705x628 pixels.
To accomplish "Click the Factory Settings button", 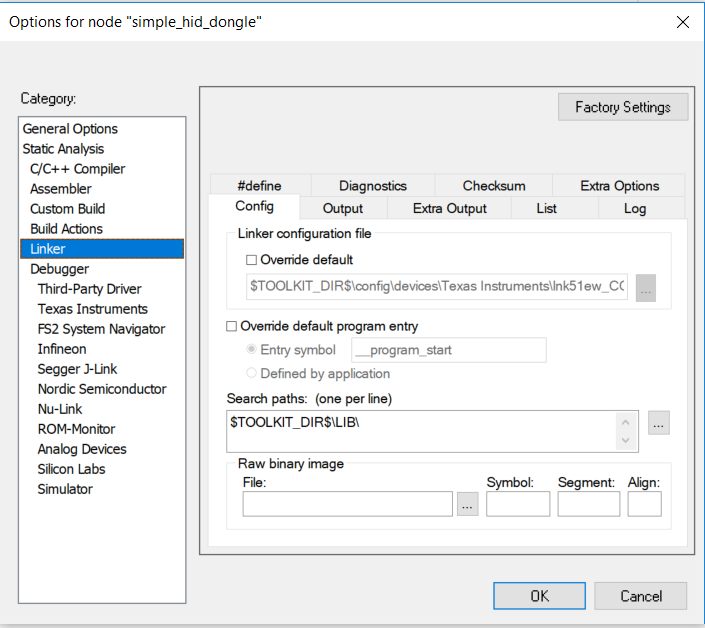I will click(623, 107).
